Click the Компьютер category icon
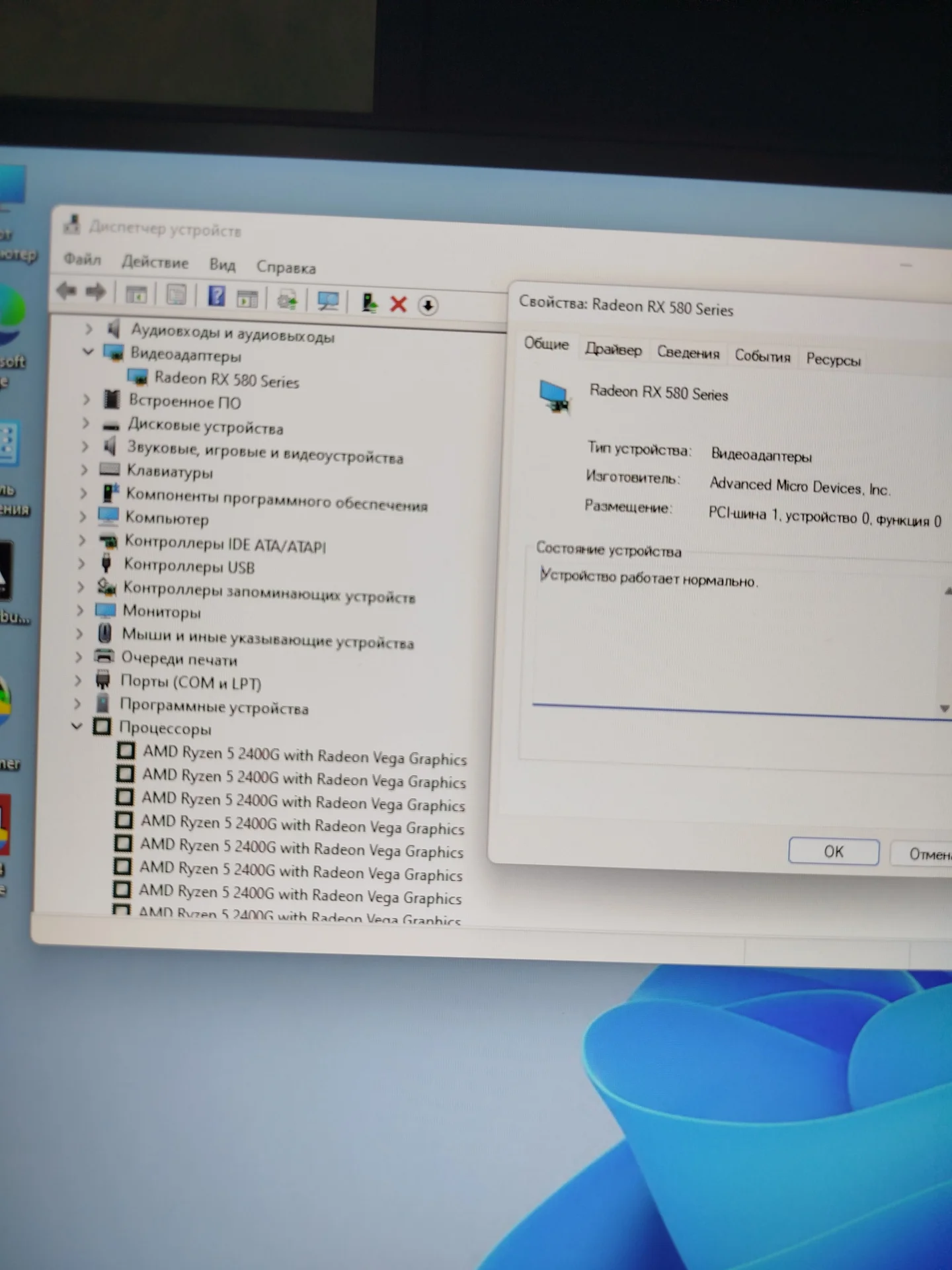Viewport: 952px width, 1270px height. click(x=108, y=515)
